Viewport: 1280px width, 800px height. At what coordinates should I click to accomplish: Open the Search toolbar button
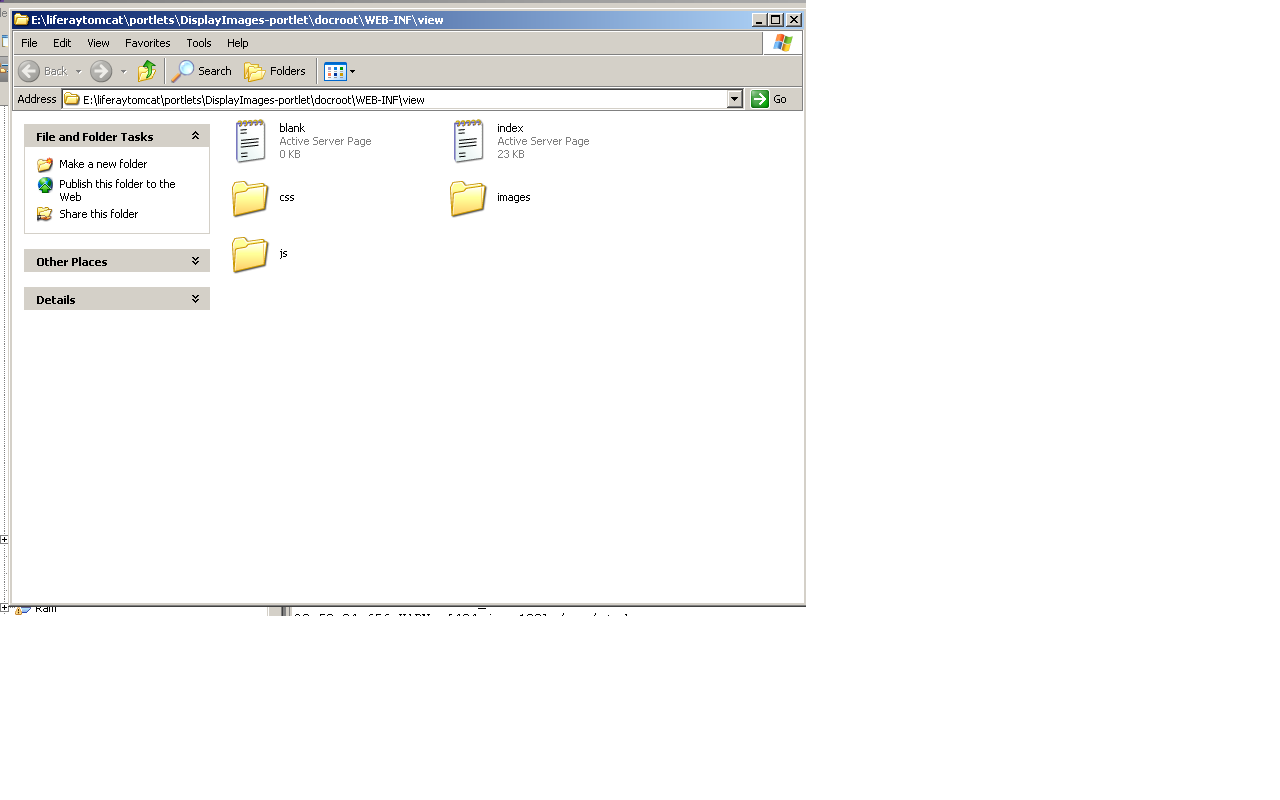click(x=202, y=71)
